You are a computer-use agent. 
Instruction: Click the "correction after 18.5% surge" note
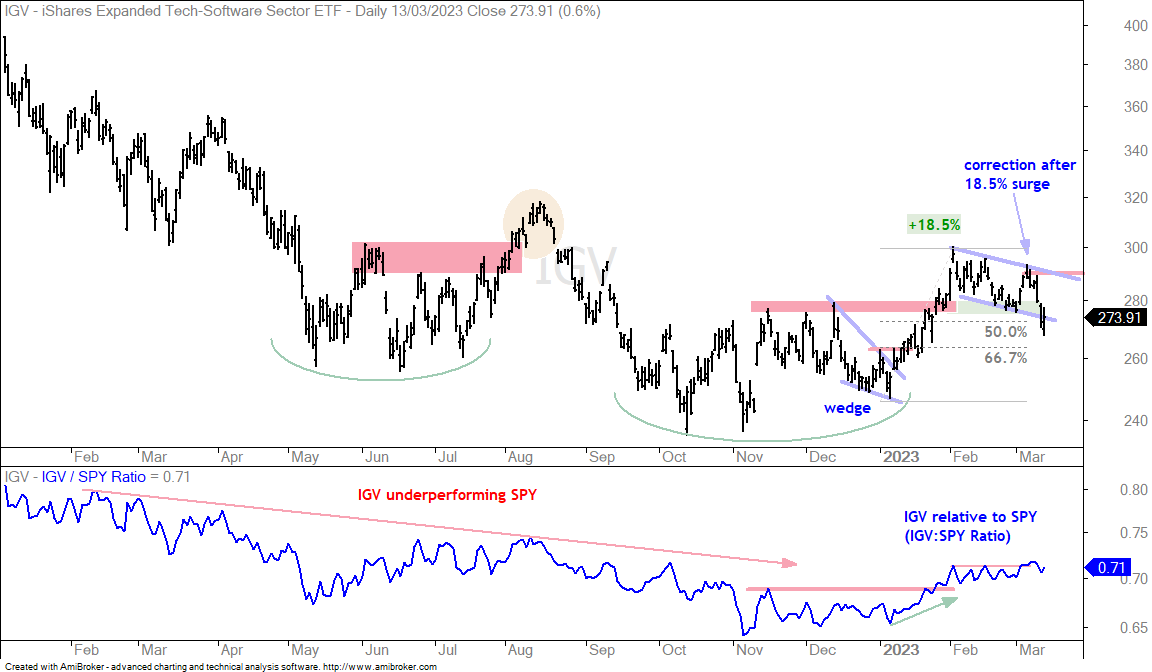click(1019, 175)
